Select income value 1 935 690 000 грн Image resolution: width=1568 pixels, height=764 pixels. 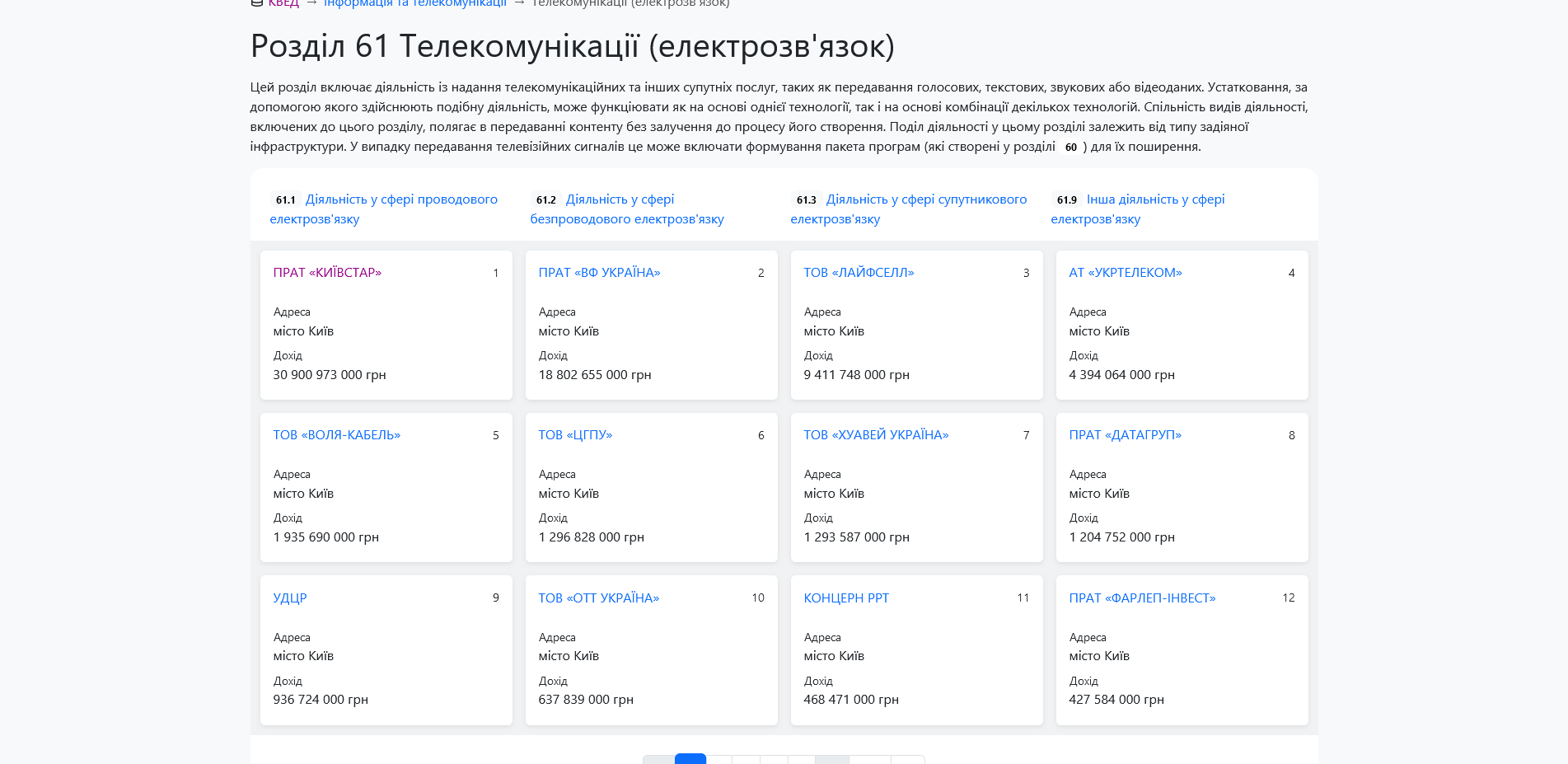click(x=325, y=537)
